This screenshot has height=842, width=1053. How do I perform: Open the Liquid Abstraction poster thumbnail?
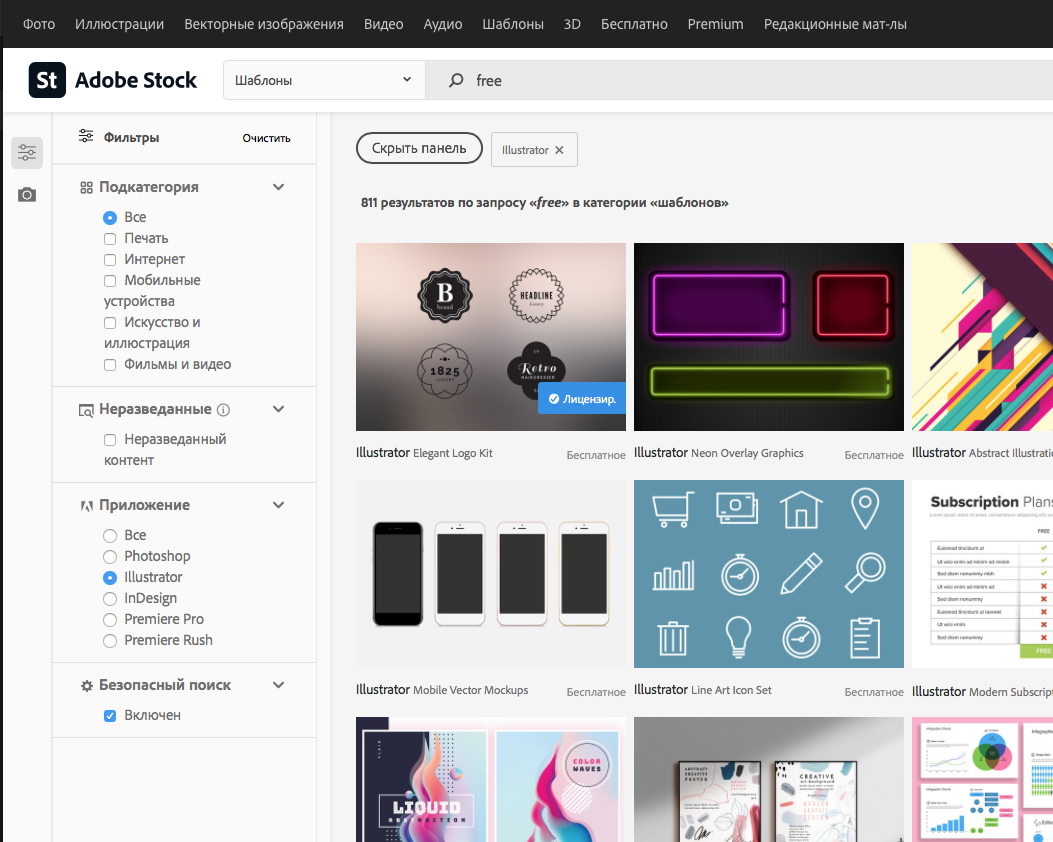point(491,780)
